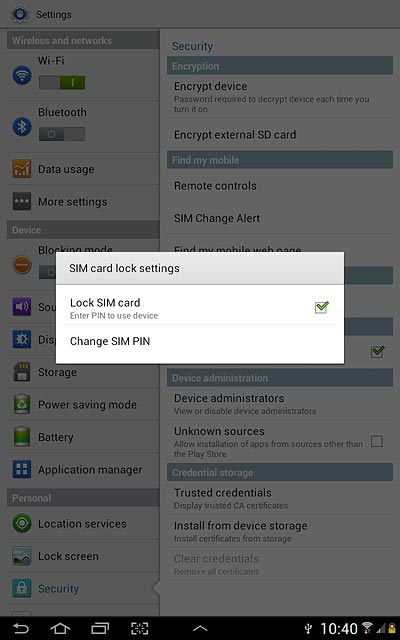Image resolution: width=400 pixels, height=640 pixels.
Task: Tap the Location services icon
Action: point(22,523)
